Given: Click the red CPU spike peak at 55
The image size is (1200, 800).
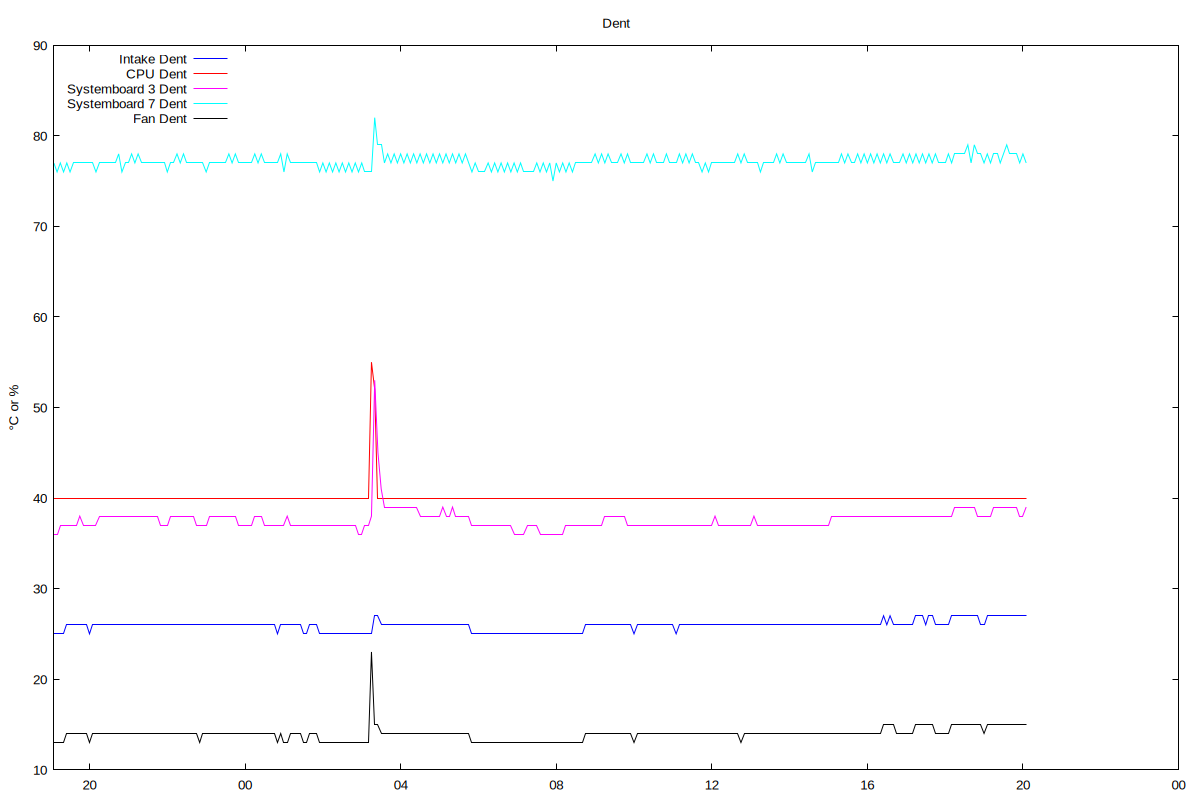Looking at the screenshot, I should [371, 363].
